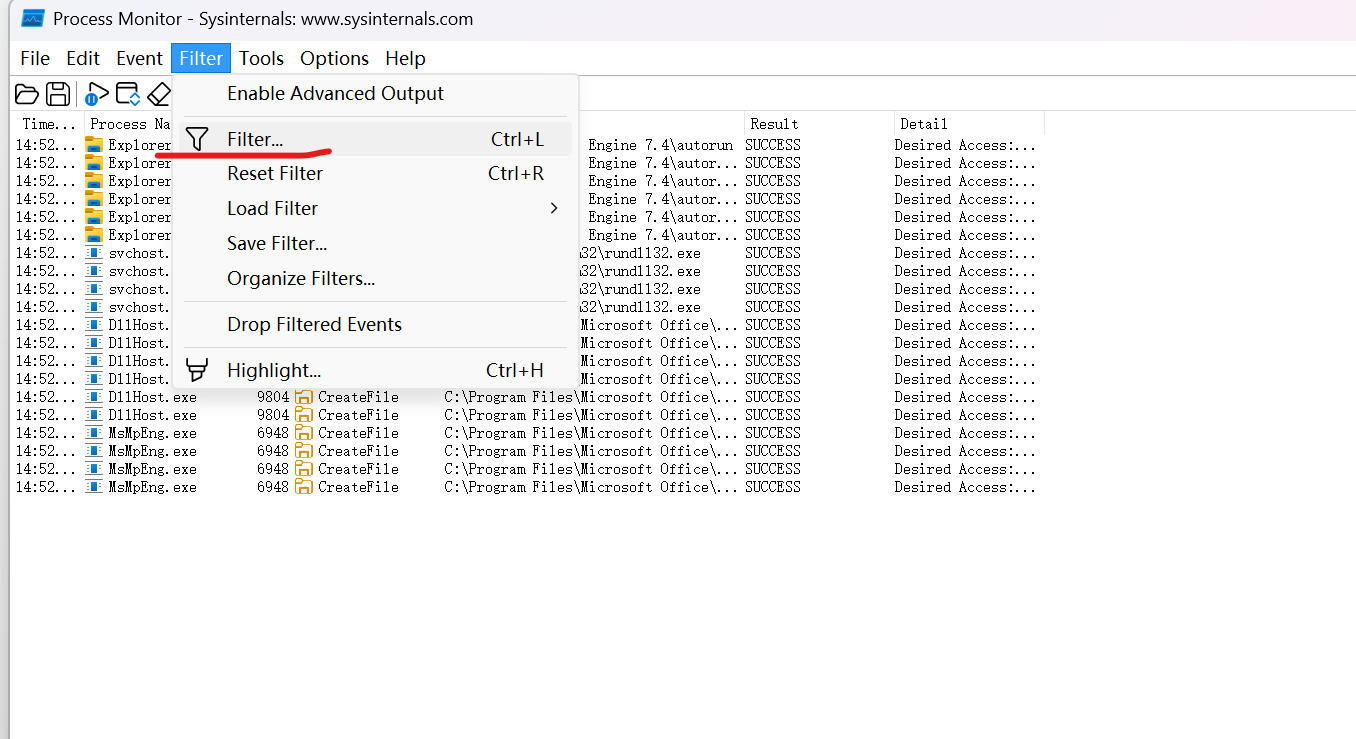1356x739 pixels.
Task: Toggle the Capture events toolbar icon
Action: [96, 95]
